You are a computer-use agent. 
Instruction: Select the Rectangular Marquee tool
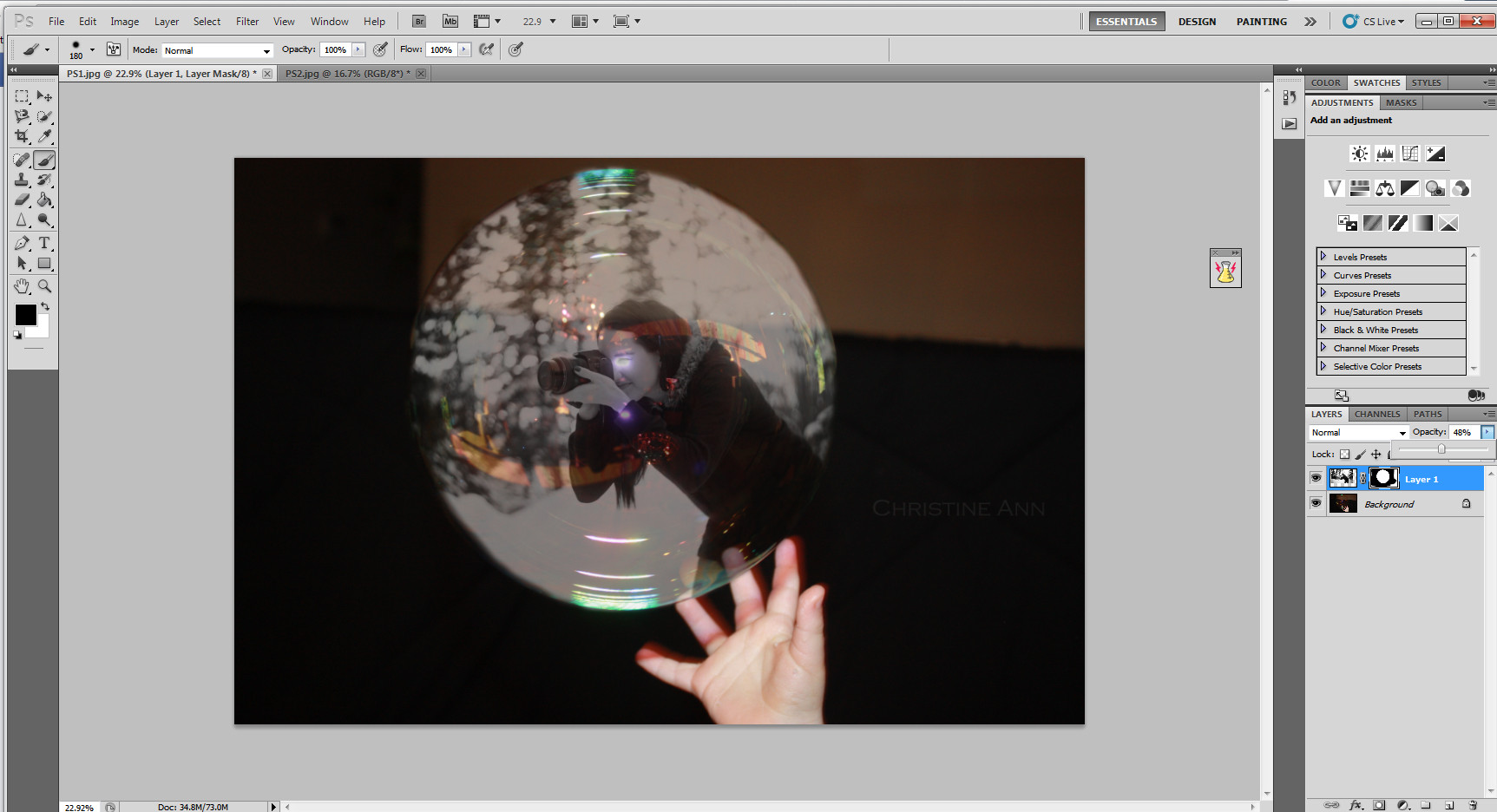[22, 96]
